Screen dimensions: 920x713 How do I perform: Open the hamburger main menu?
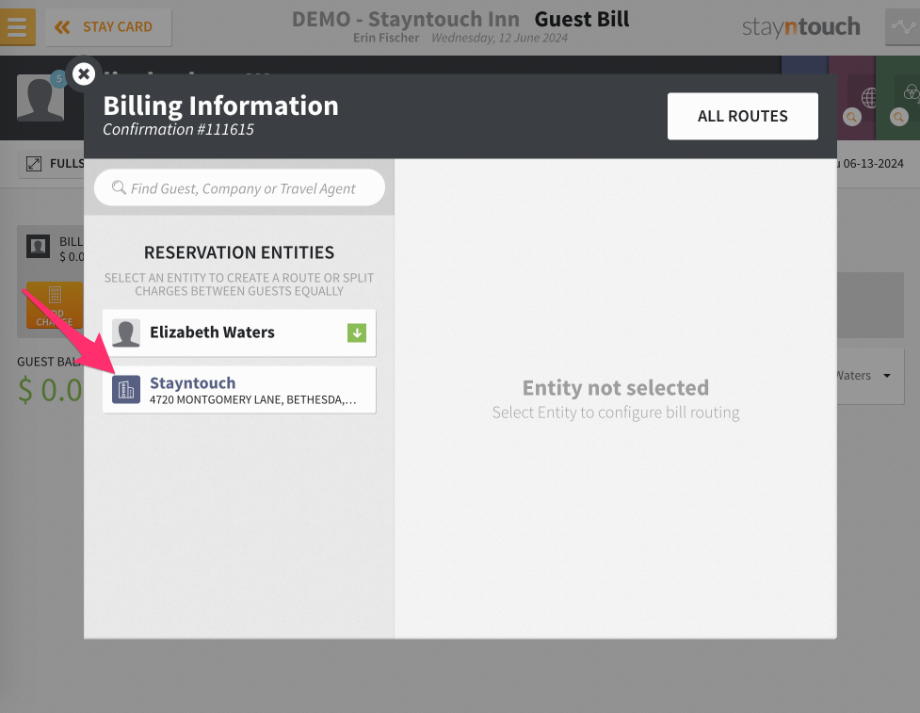coord(17,27)
